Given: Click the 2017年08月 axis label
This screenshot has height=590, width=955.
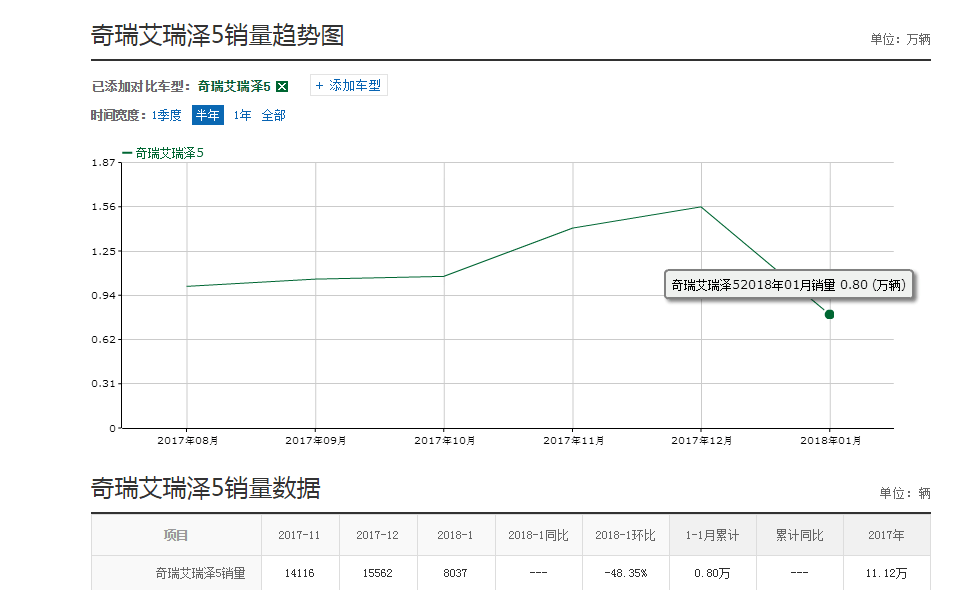Looking at the screenshot, I should (x=188, y=440).
